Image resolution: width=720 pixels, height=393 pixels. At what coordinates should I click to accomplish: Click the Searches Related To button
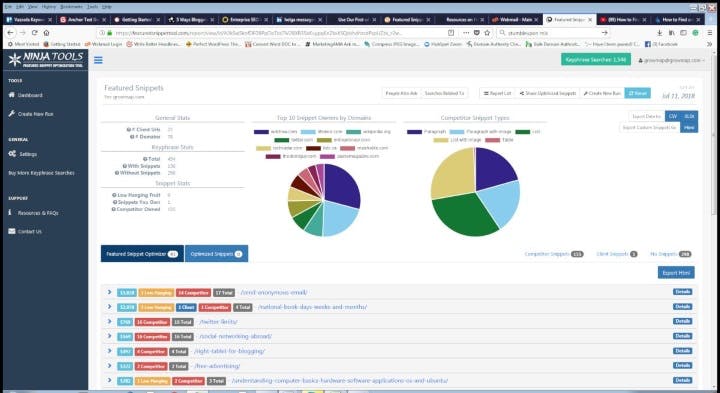click(444, 93)
